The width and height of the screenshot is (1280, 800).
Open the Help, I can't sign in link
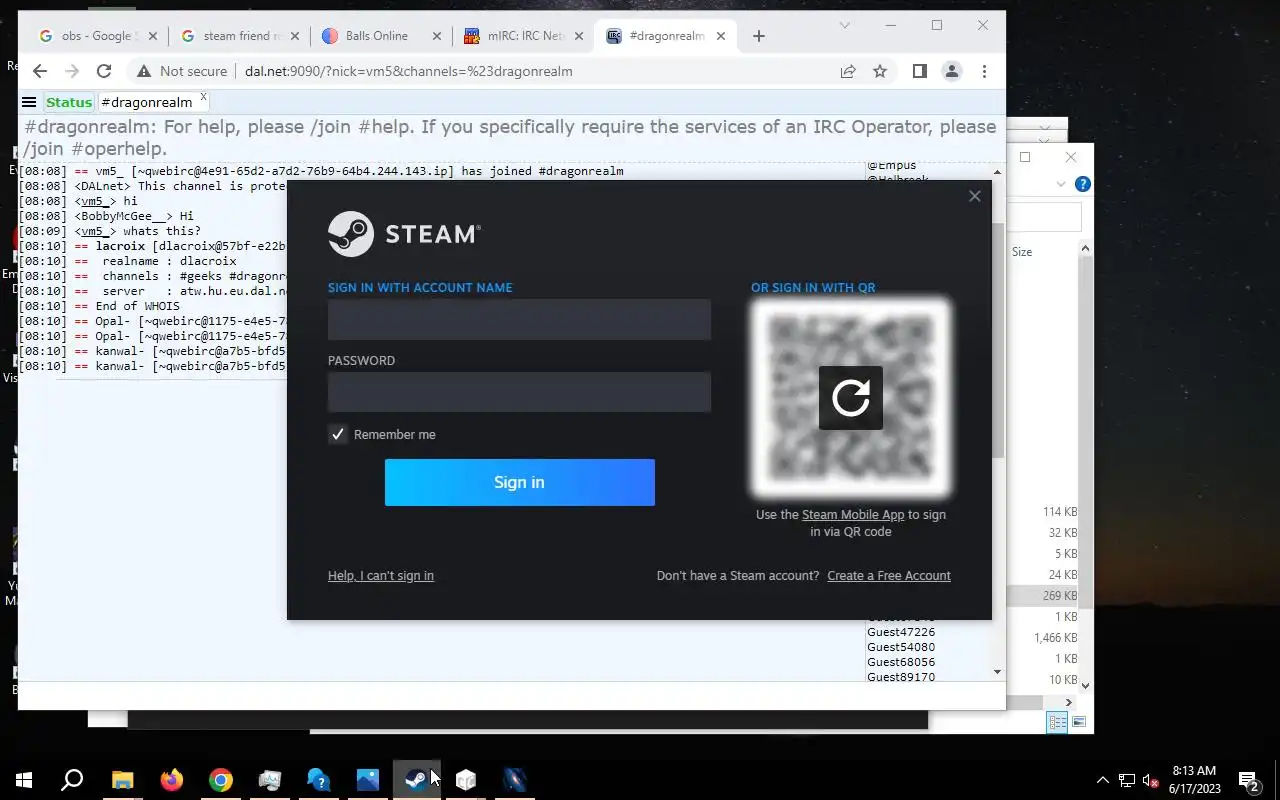point(381,576)
